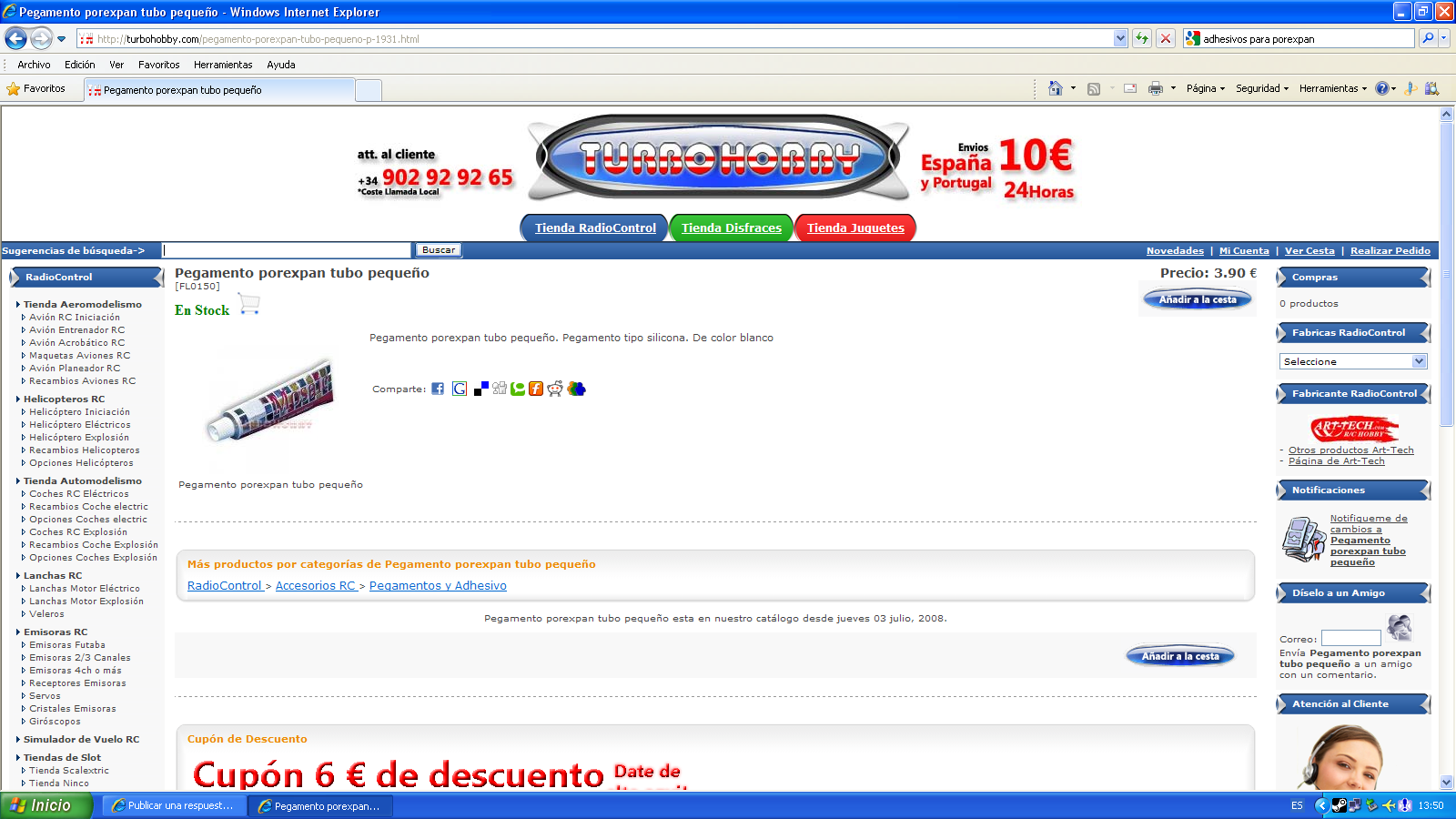Click the shopping cart icon beside En Stock
Viewport: 1456px width, 819px height.
coord(249,304)
